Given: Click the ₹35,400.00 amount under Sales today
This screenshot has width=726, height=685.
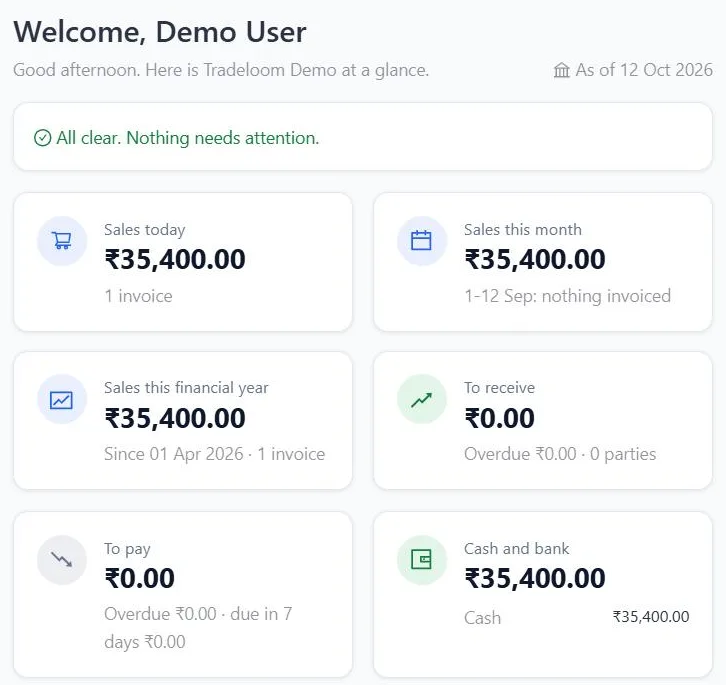Looking at the screenshot, I should point(175,259).
